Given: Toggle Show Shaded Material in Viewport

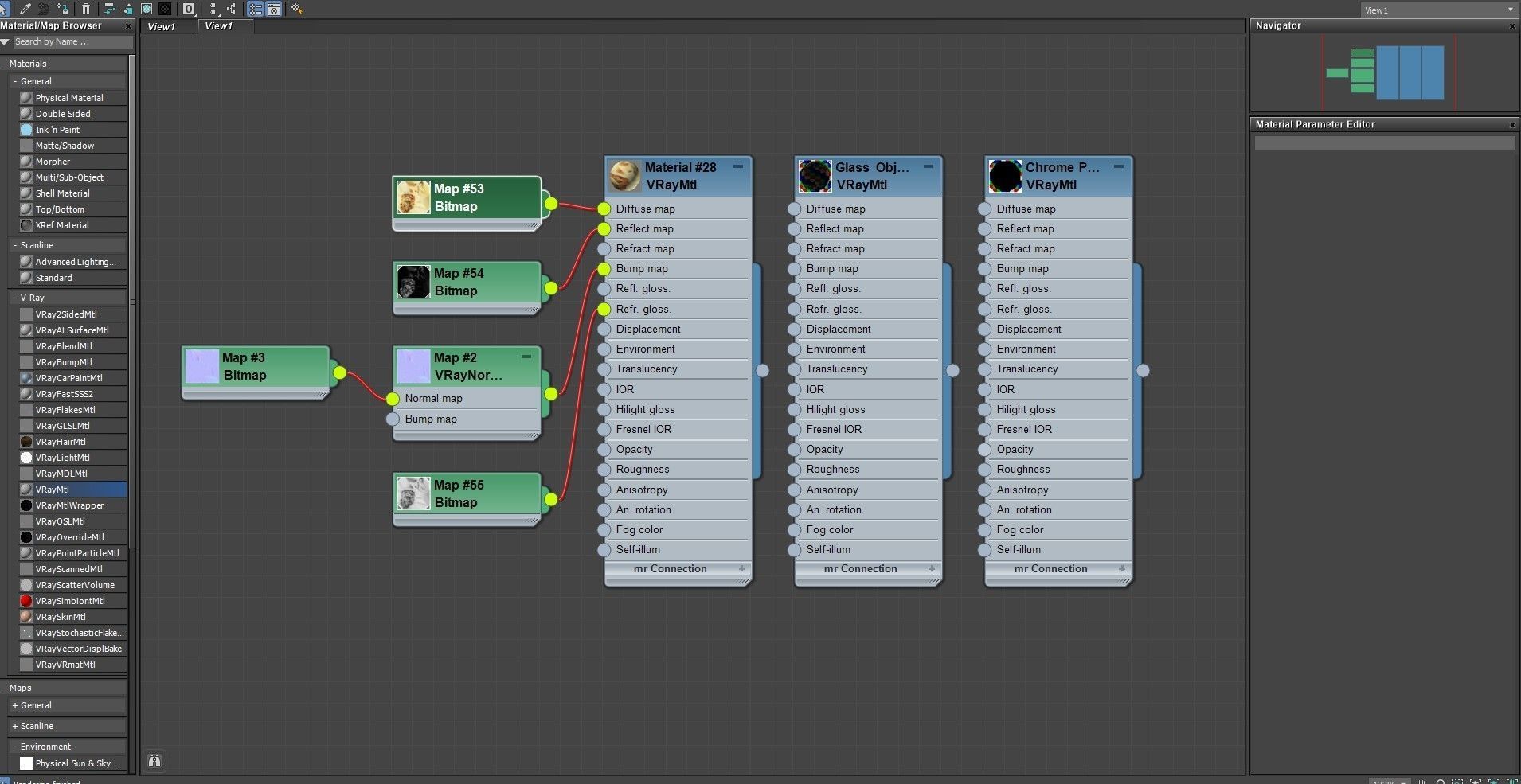Looking at the screenshot, I should click(147, 9).
